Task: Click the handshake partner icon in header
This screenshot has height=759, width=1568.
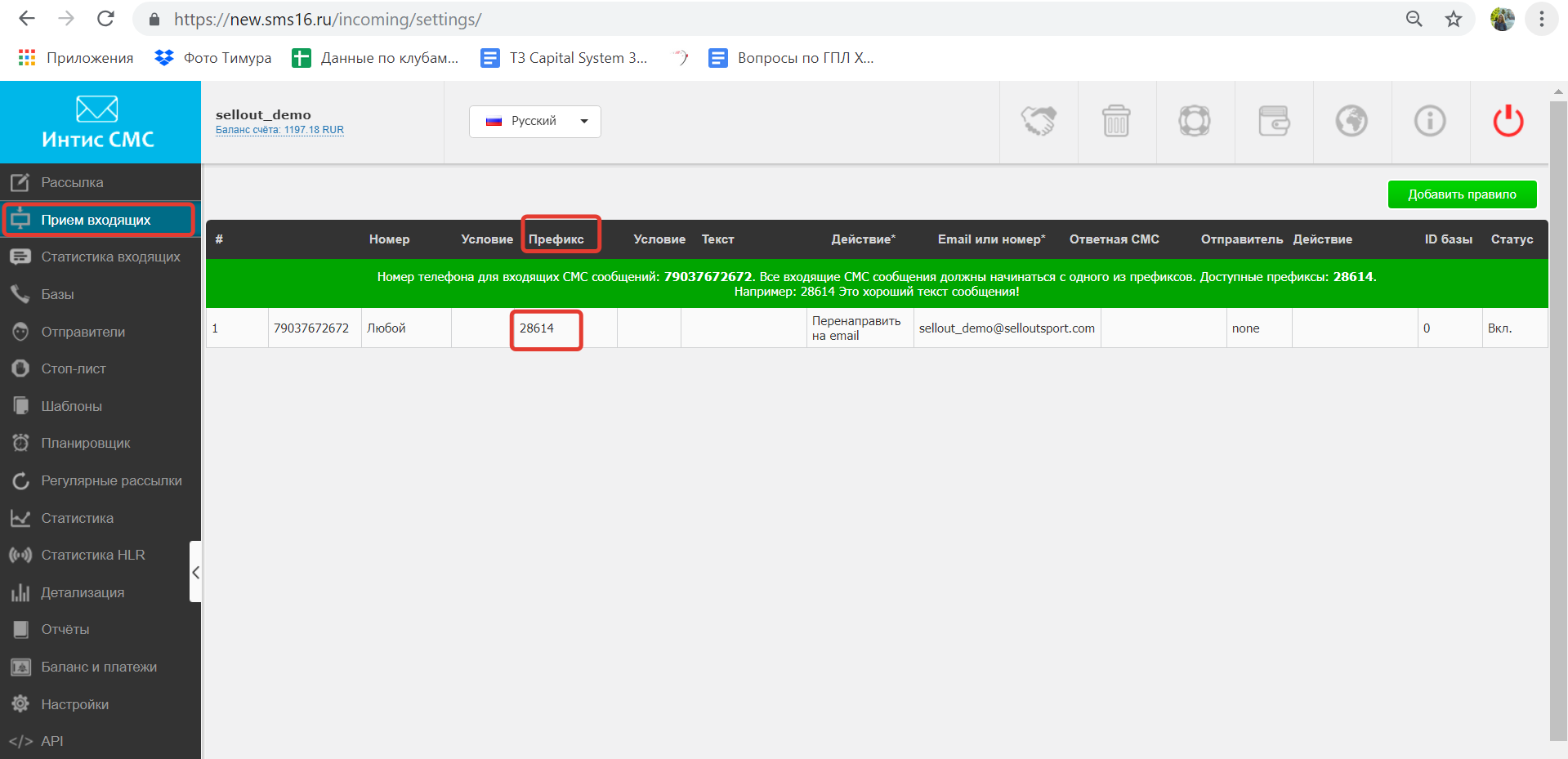Action: click(1039, 122)
